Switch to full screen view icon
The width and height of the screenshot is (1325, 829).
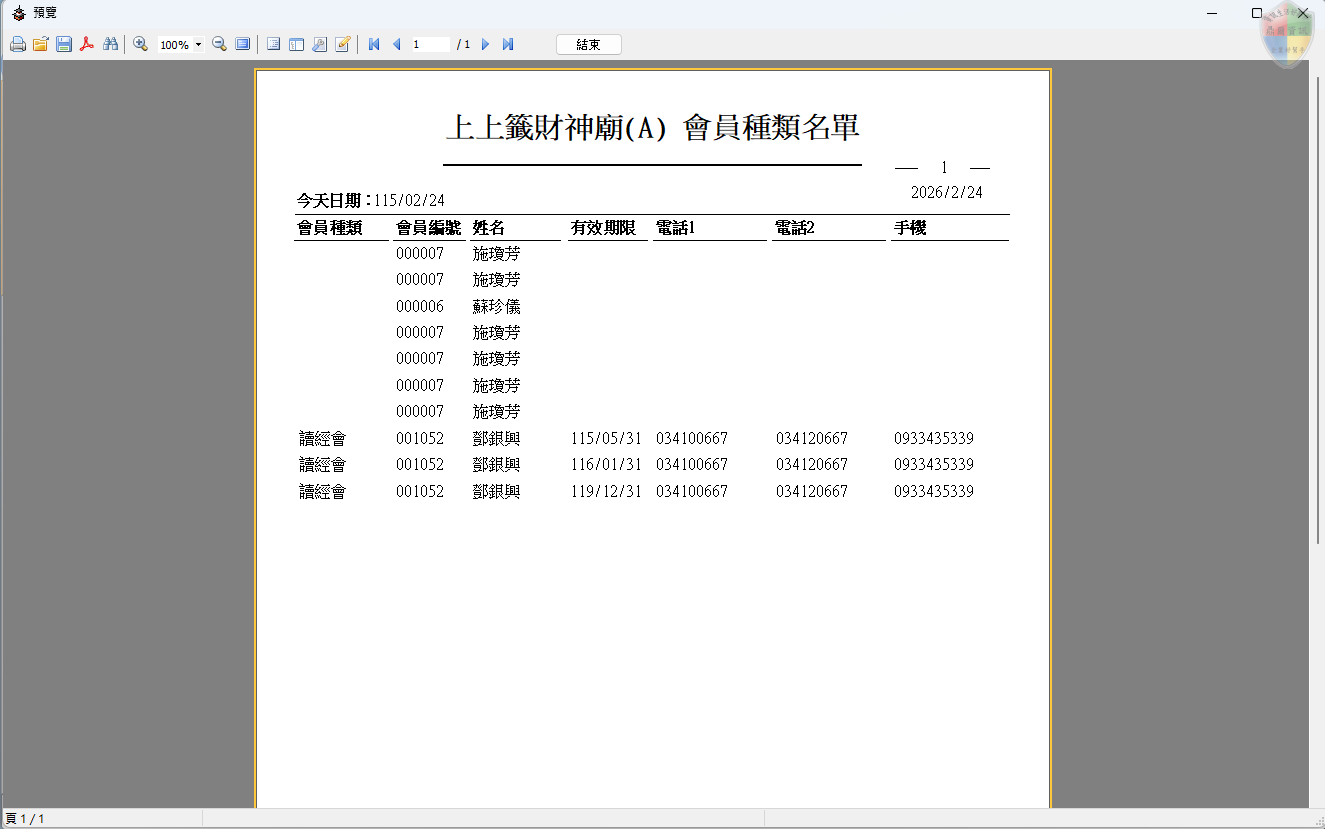point(242,45)
